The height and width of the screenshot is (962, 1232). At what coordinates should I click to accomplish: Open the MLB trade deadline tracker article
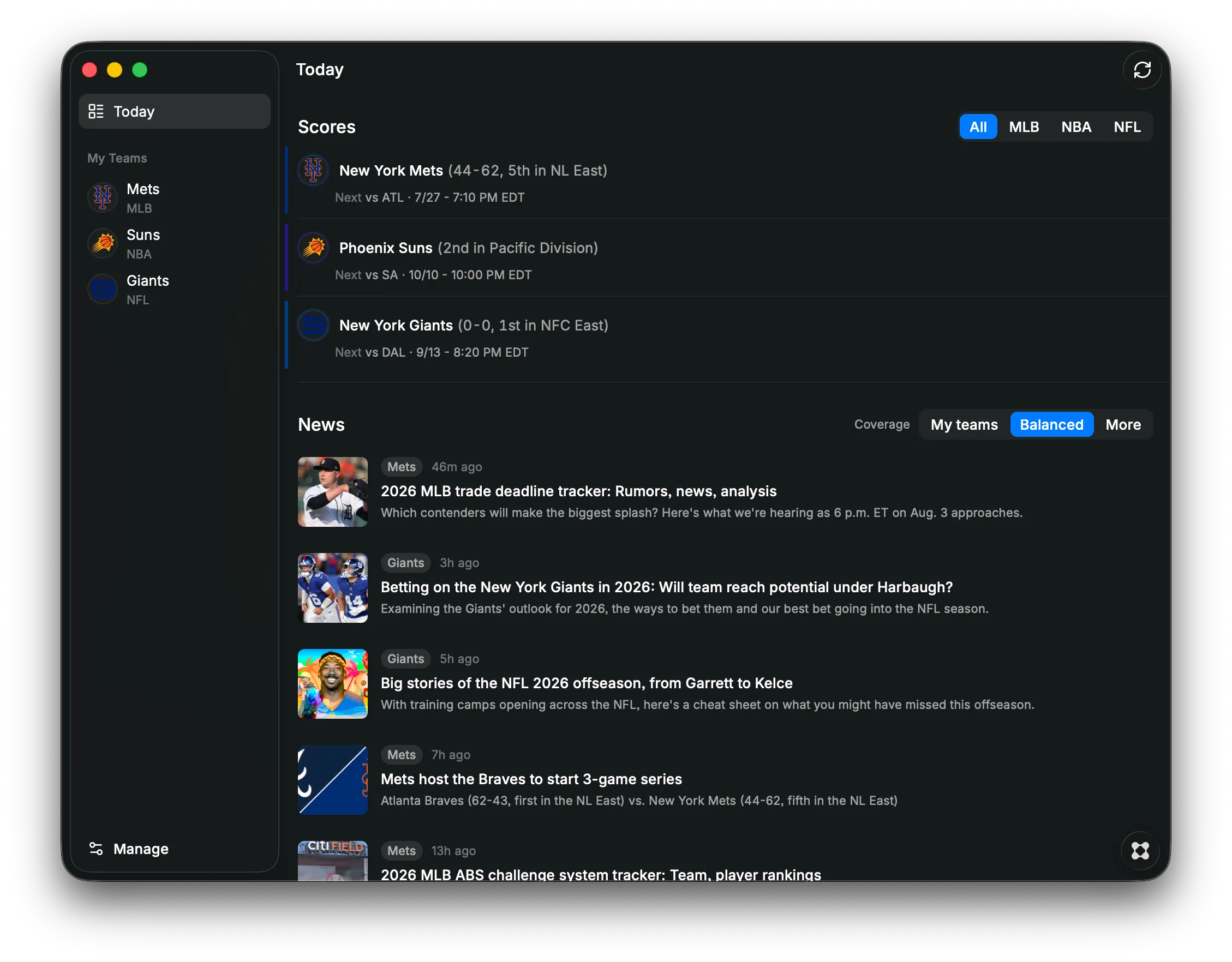click(578, 491)
